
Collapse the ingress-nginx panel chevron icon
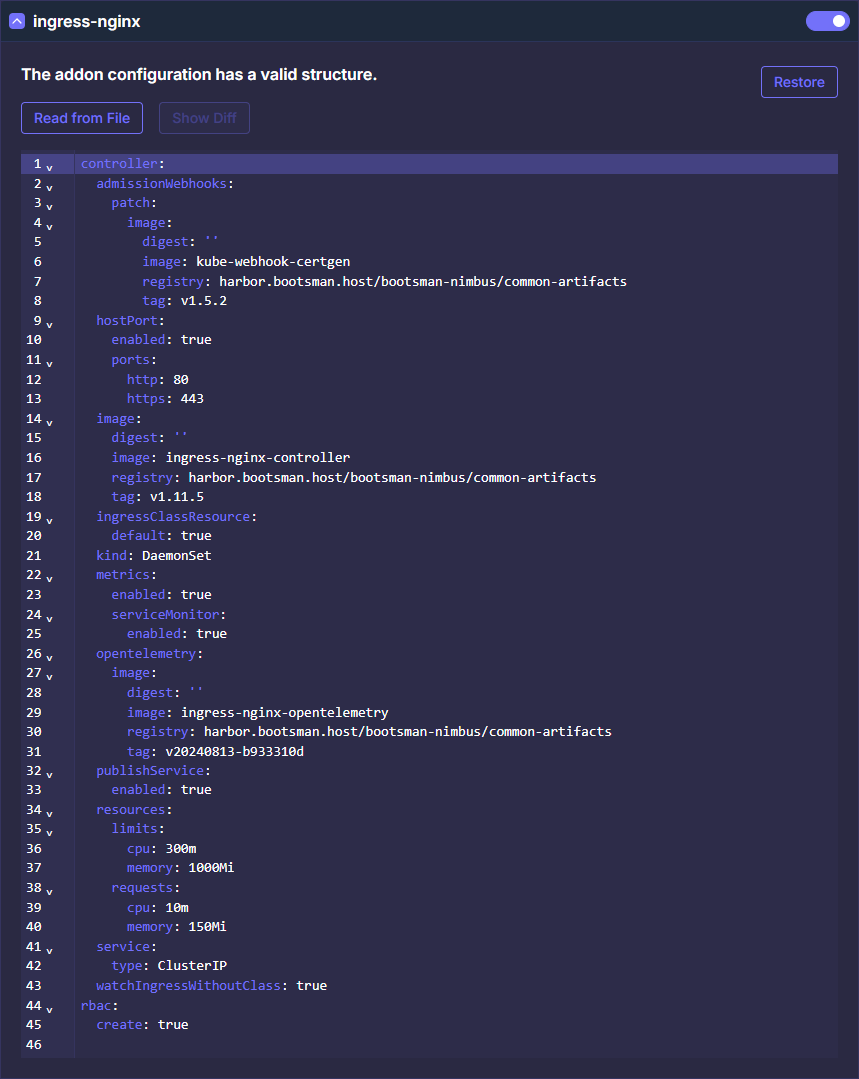click(x=17, y=21)
